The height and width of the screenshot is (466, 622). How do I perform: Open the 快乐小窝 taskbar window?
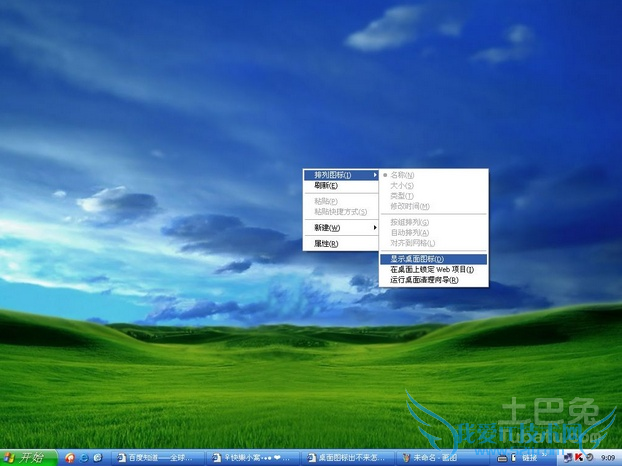coord(250,458)
